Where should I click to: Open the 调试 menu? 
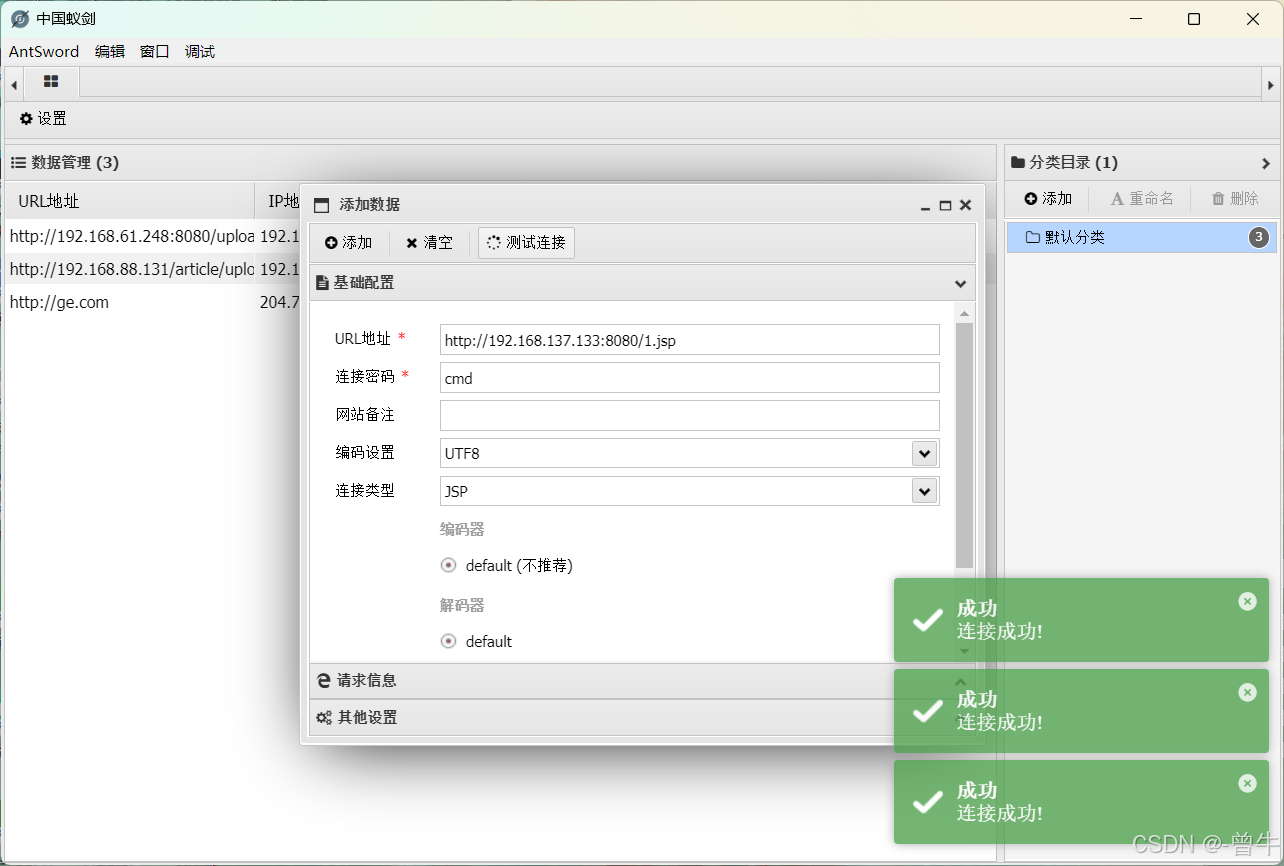click(x=200, y=52)
